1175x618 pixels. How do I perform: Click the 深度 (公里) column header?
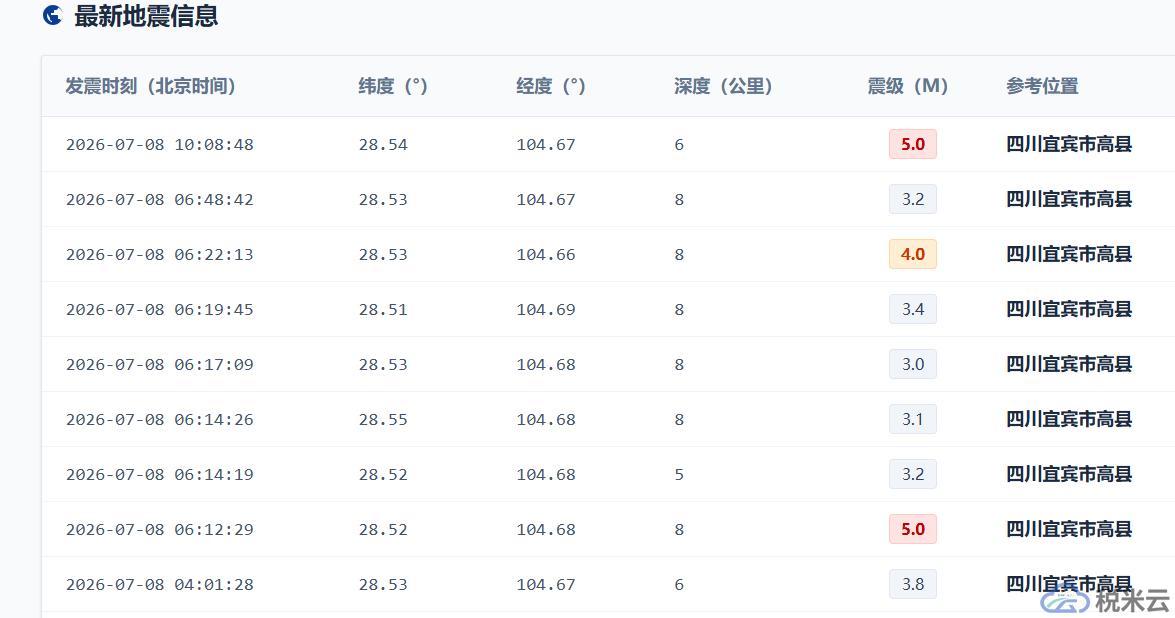[723, 86]
